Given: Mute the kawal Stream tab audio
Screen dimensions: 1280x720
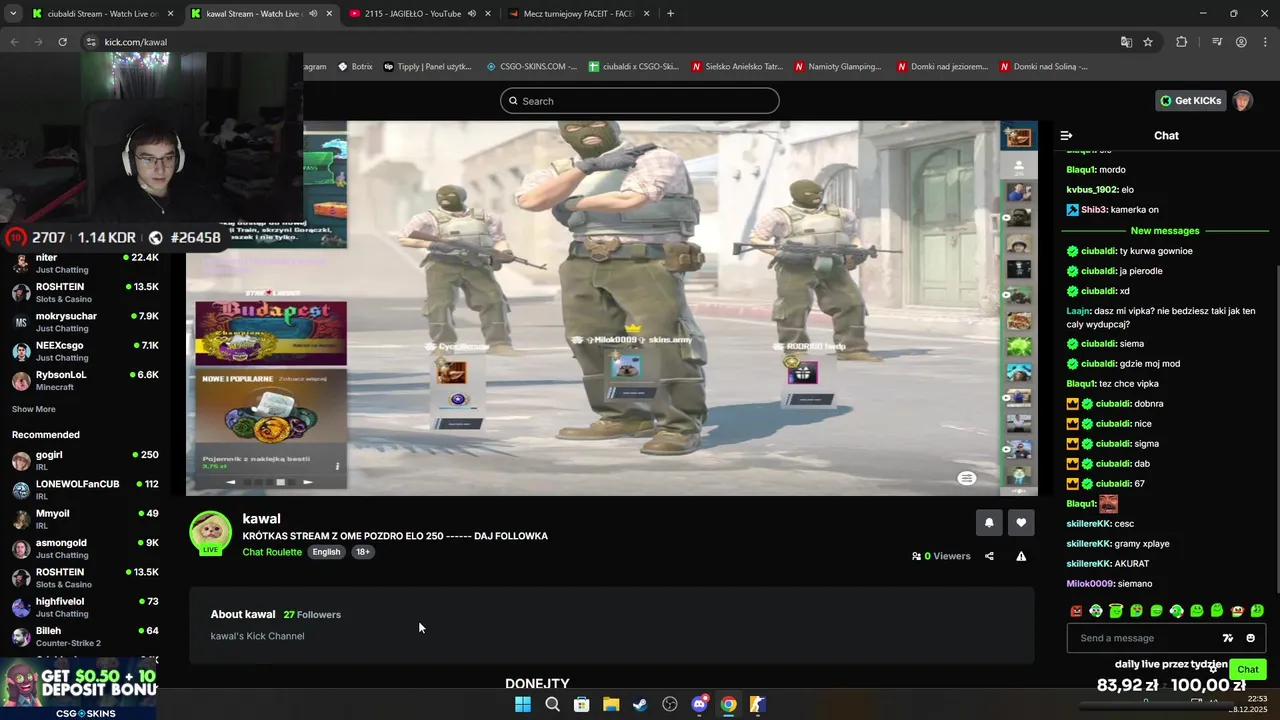Looking at the screenshot, I should click(x=313, y=14).
